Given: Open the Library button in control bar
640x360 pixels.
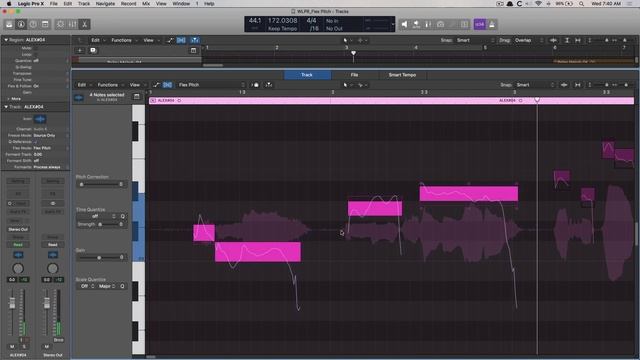Looking at the screenshot, I should click(9, 24).
